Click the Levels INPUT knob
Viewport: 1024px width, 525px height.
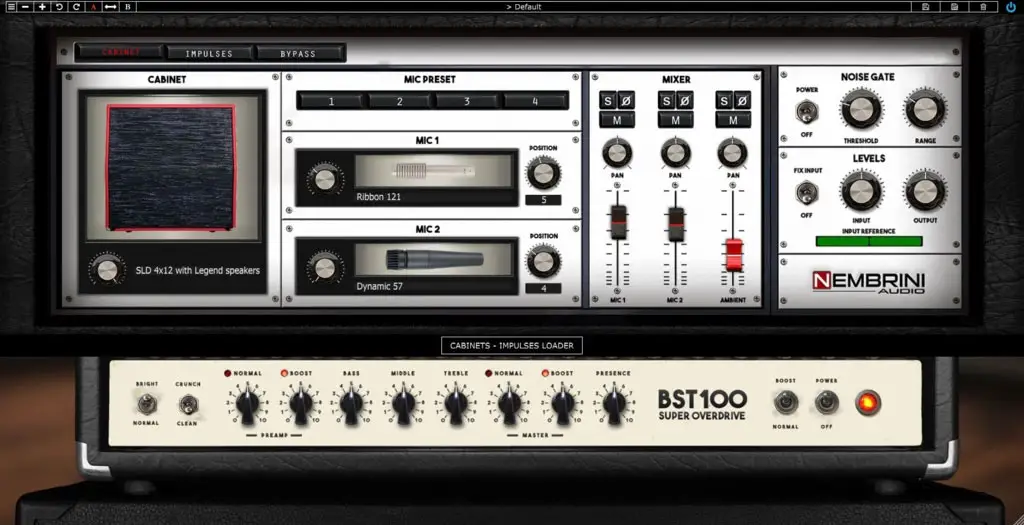861,191
